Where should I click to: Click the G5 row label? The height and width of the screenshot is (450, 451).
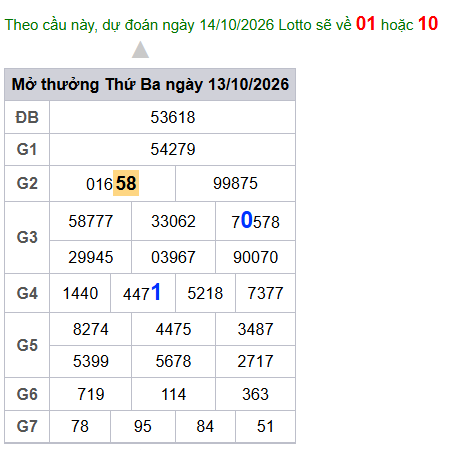[x=27, y=345]
